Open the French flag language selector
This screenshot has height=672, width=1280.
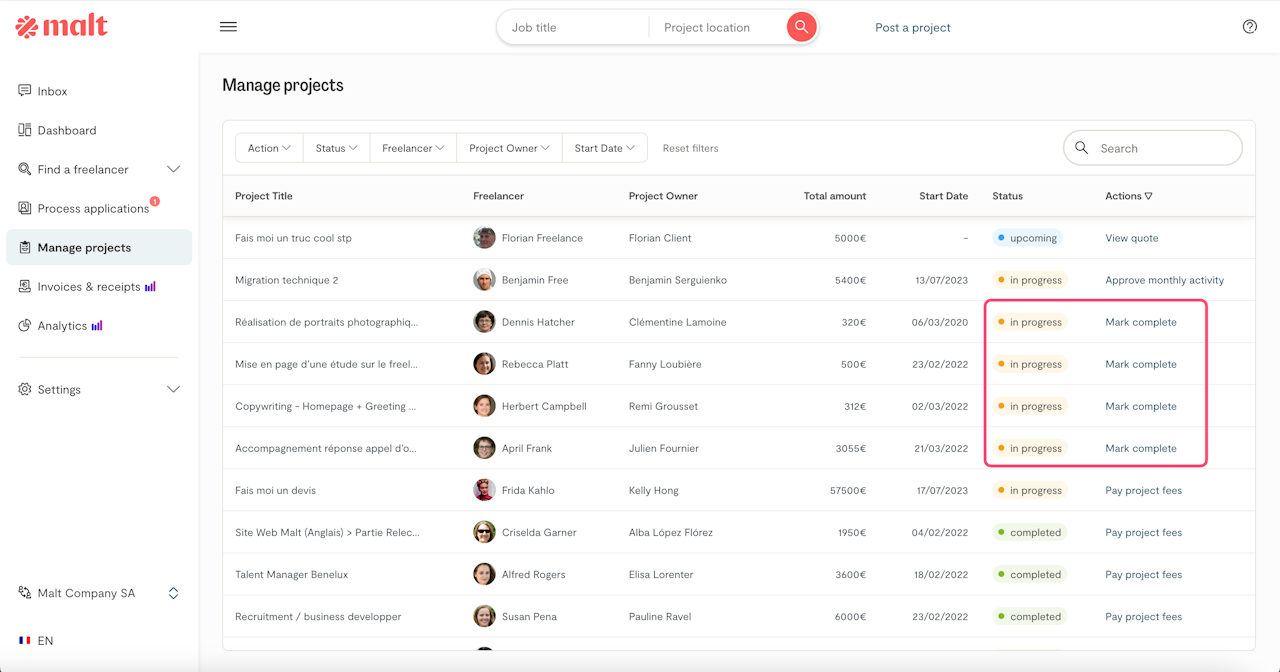coord(25,640)
